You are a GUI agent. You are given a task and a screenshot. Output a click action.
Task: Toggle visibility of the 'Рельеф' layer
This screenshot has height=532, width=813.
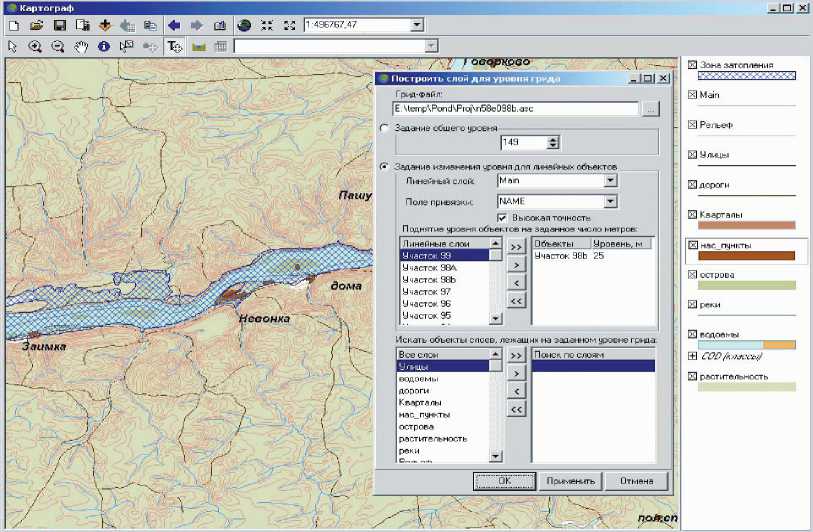click(x=692, y=125)
